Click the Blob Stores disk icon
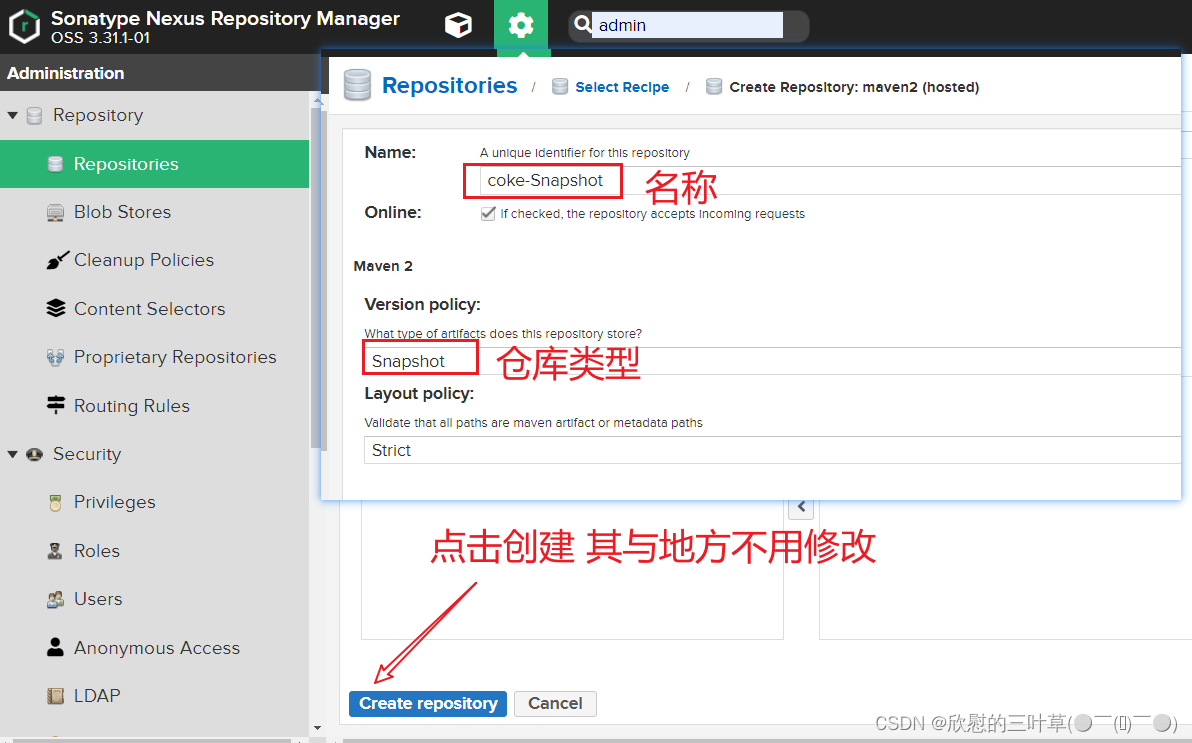Viewport: 1192px width, 743px height. tap(55, 212)
